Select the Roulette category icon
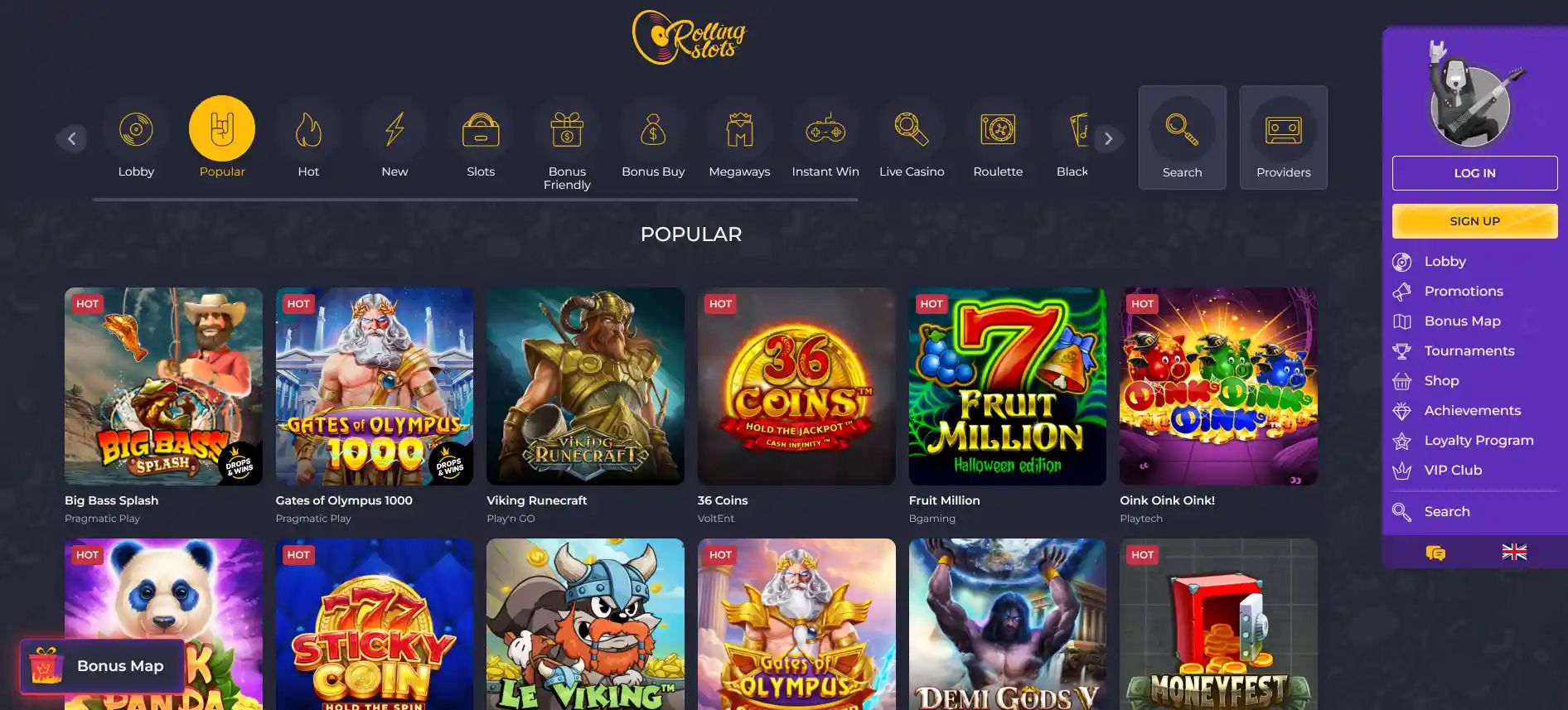1568x710 pixels. point(998,129)
